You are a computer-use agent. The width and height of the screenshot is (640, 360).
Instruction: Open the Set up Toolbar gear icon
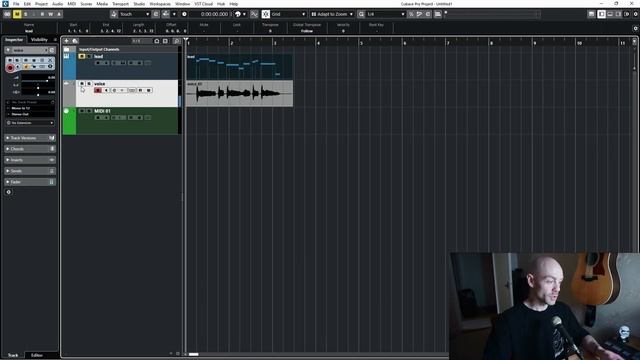pyautogui.click(x=636, y=14)
